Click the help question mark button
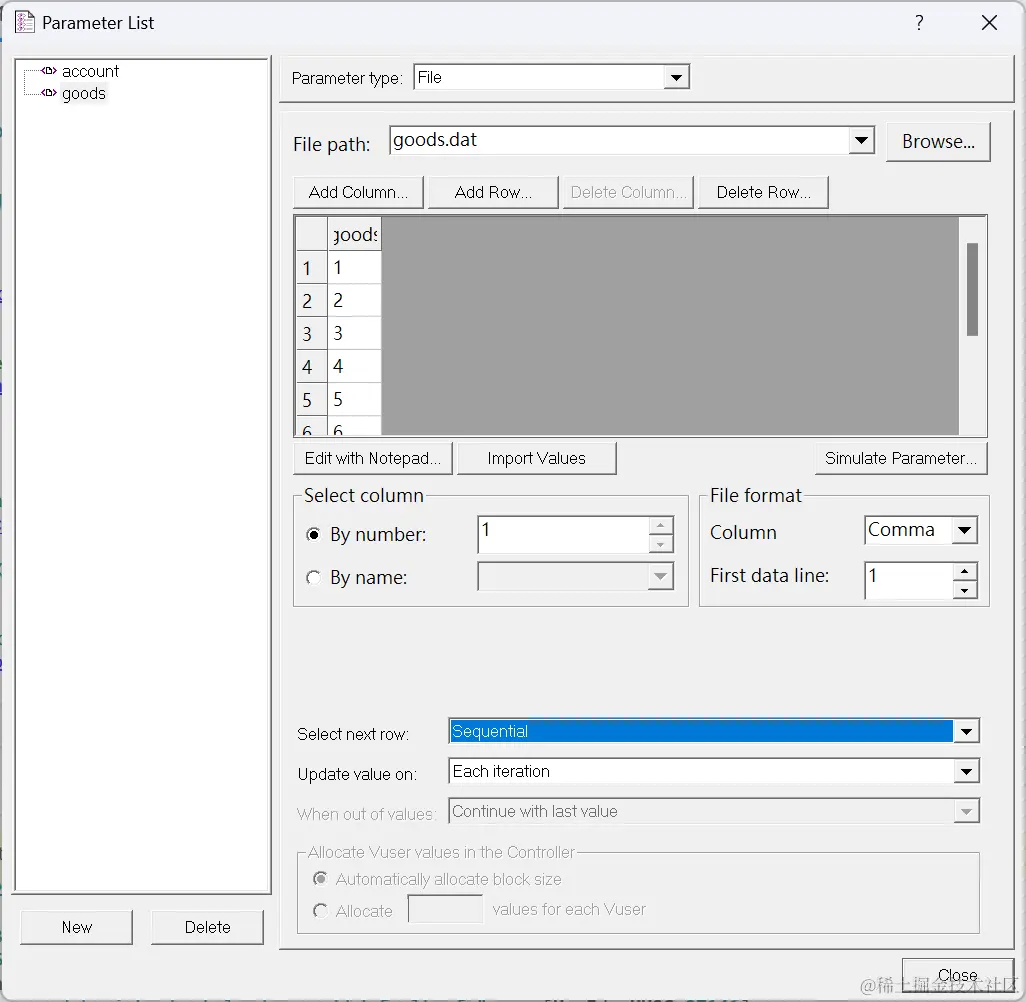Image resolution: width=1026 pixels, height=1002 pixels. point(919,23)
